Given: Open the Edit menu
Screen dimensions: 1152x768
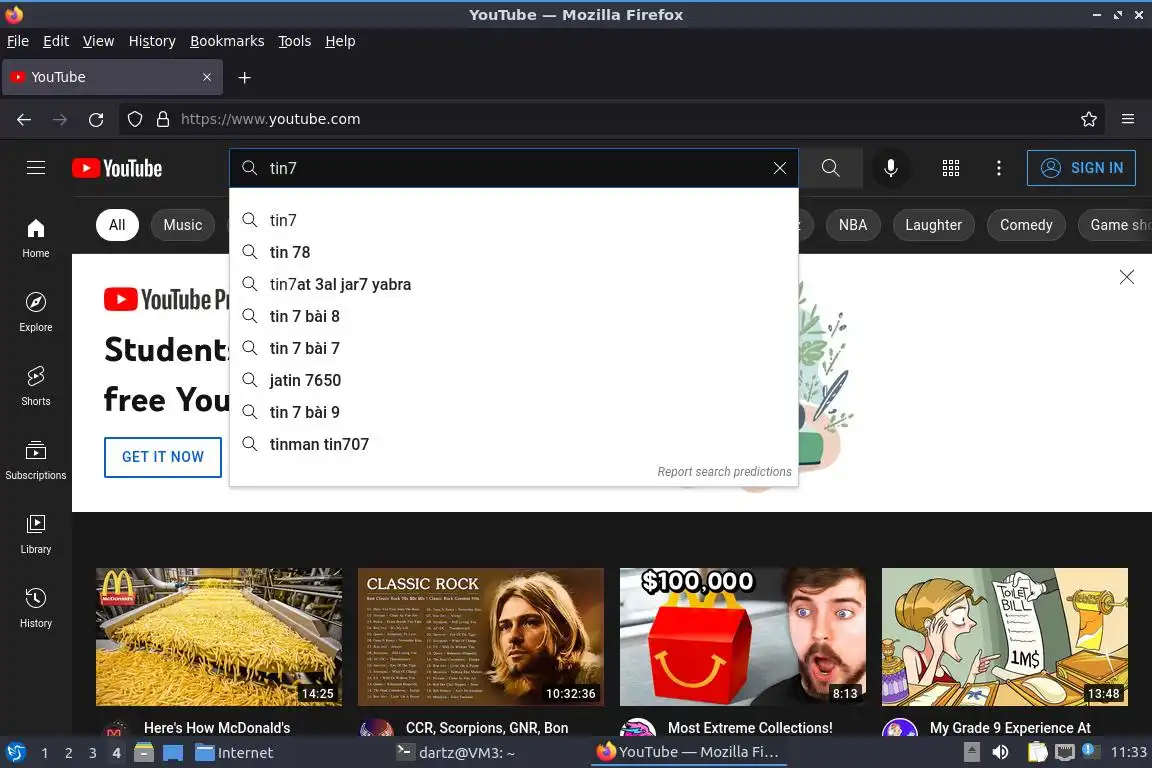Looking at the screenshot, I should pos(56,41).
